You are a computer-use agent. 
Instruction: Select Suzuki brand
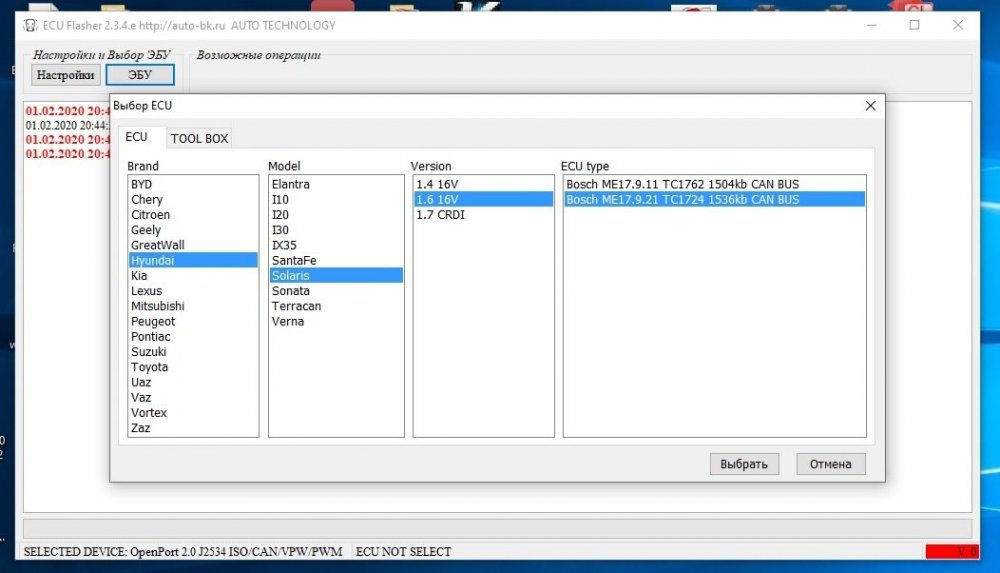(x=193, y=352)
